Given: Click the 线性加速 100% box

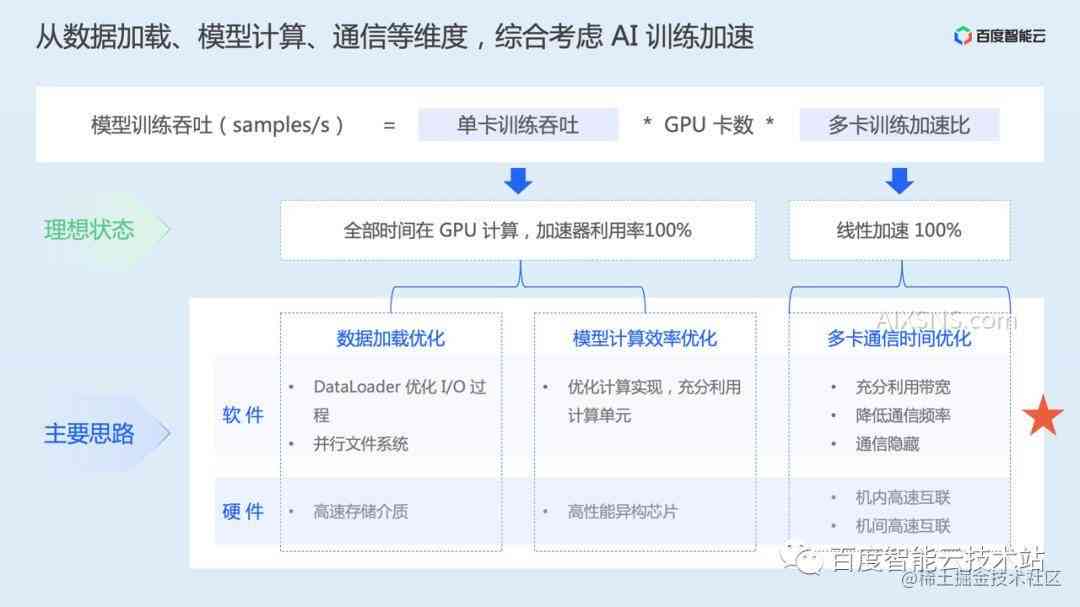Looking at the screenshot, I should pos(899,230).
